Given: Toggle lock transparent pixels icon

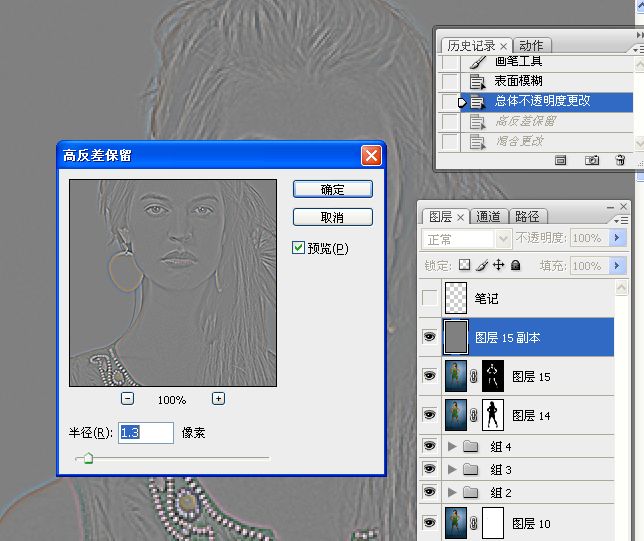Looking at the screenshot, I should coord(465,265).
